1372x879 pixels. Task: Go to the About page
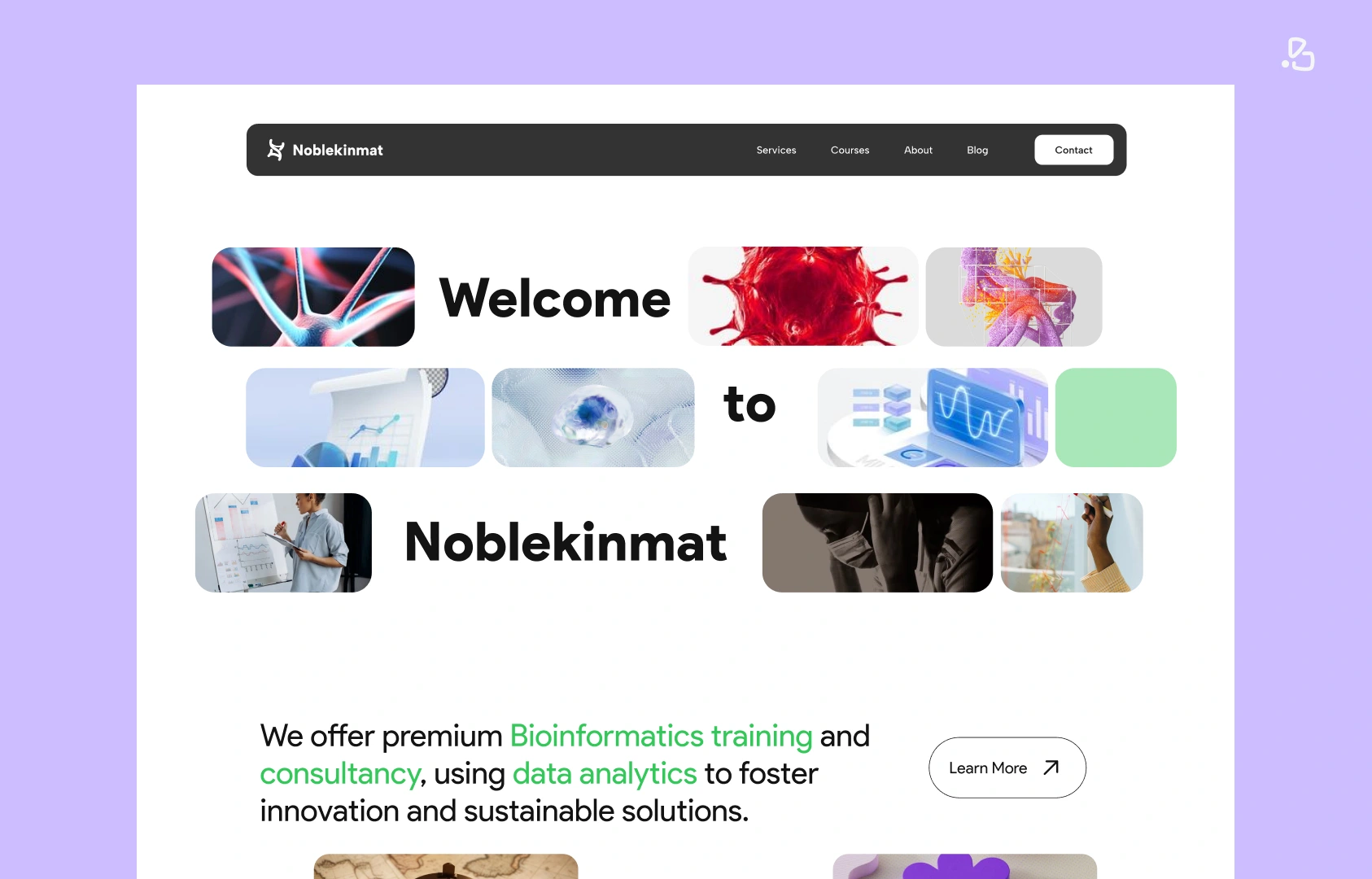point(918,151)
